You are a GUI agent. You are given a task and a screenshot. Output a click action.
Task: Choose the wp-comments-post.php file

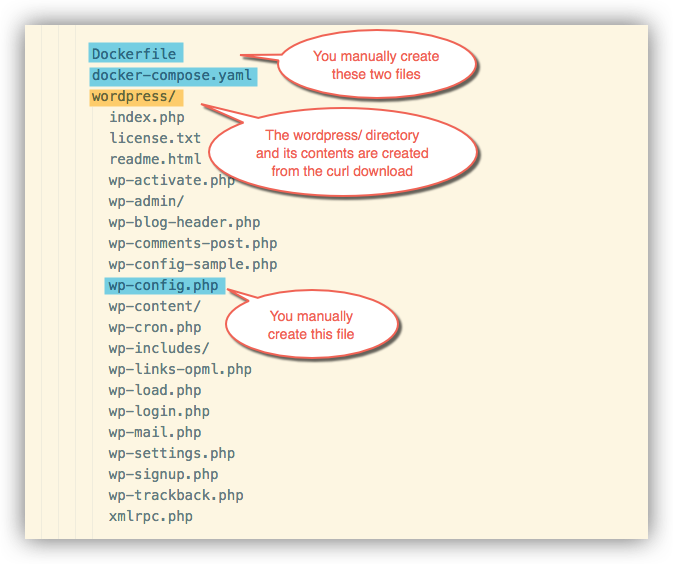click(193, 243)
